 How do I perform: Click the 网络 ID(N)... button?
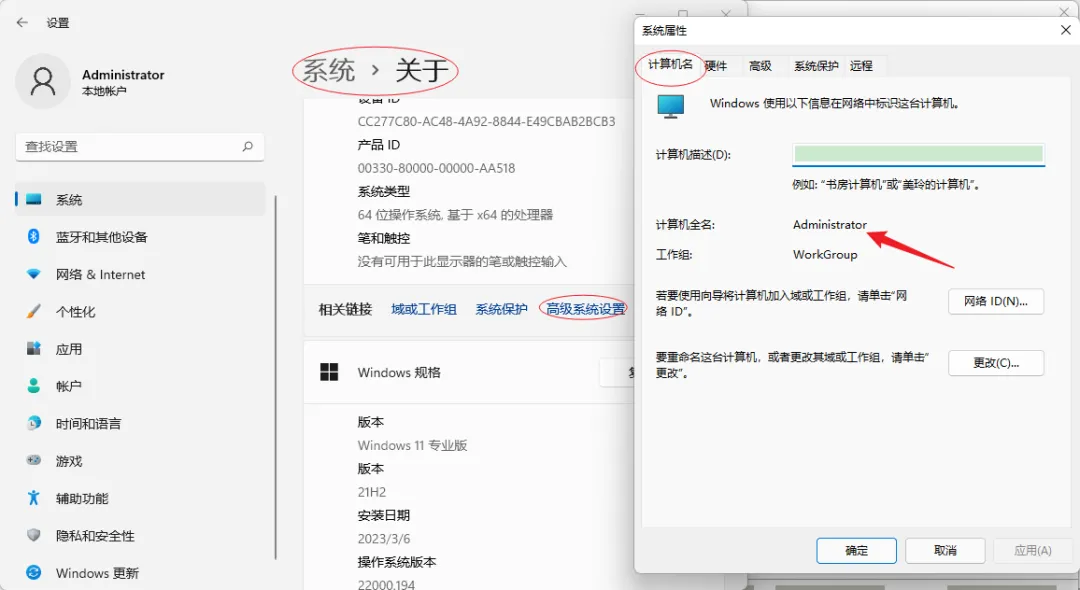point(996,302)
